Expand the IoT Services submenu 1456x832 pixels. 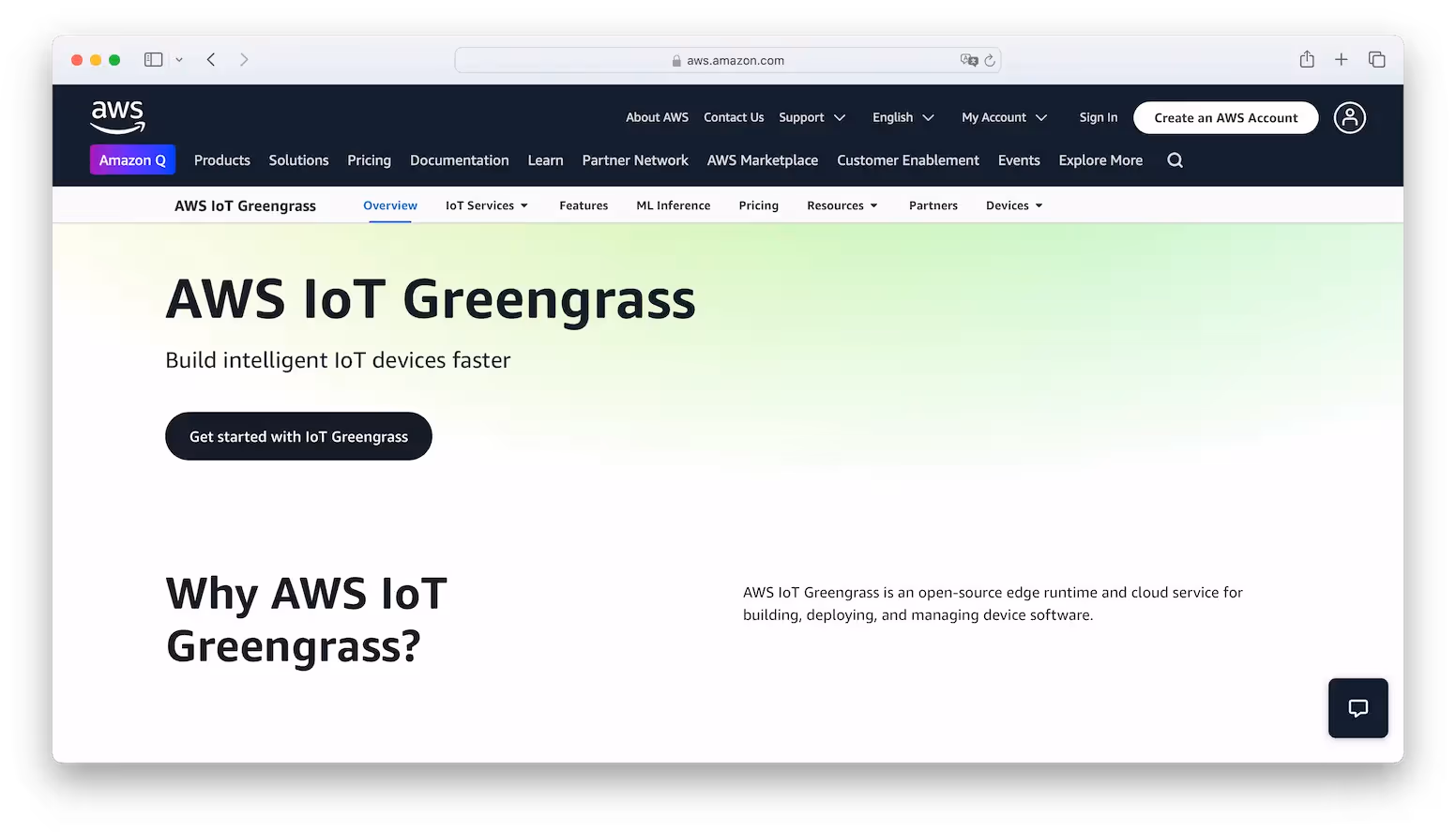[x=487, y=205]
